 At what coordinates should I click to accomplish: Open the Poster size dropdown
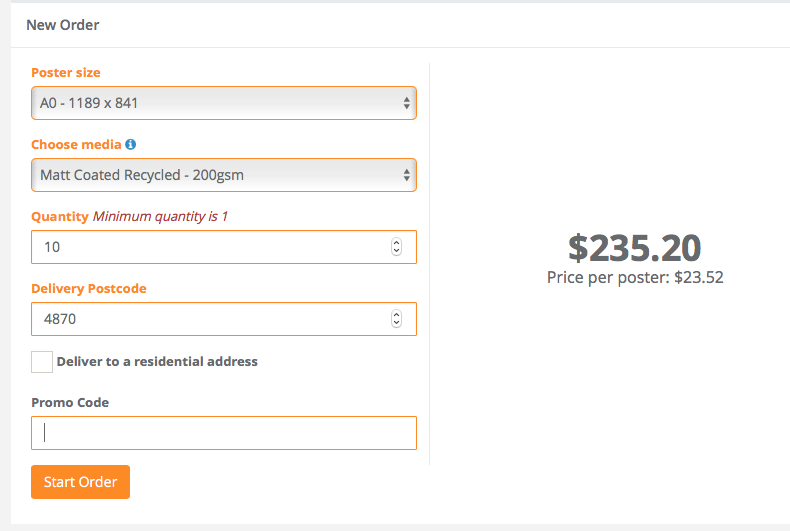223,103
